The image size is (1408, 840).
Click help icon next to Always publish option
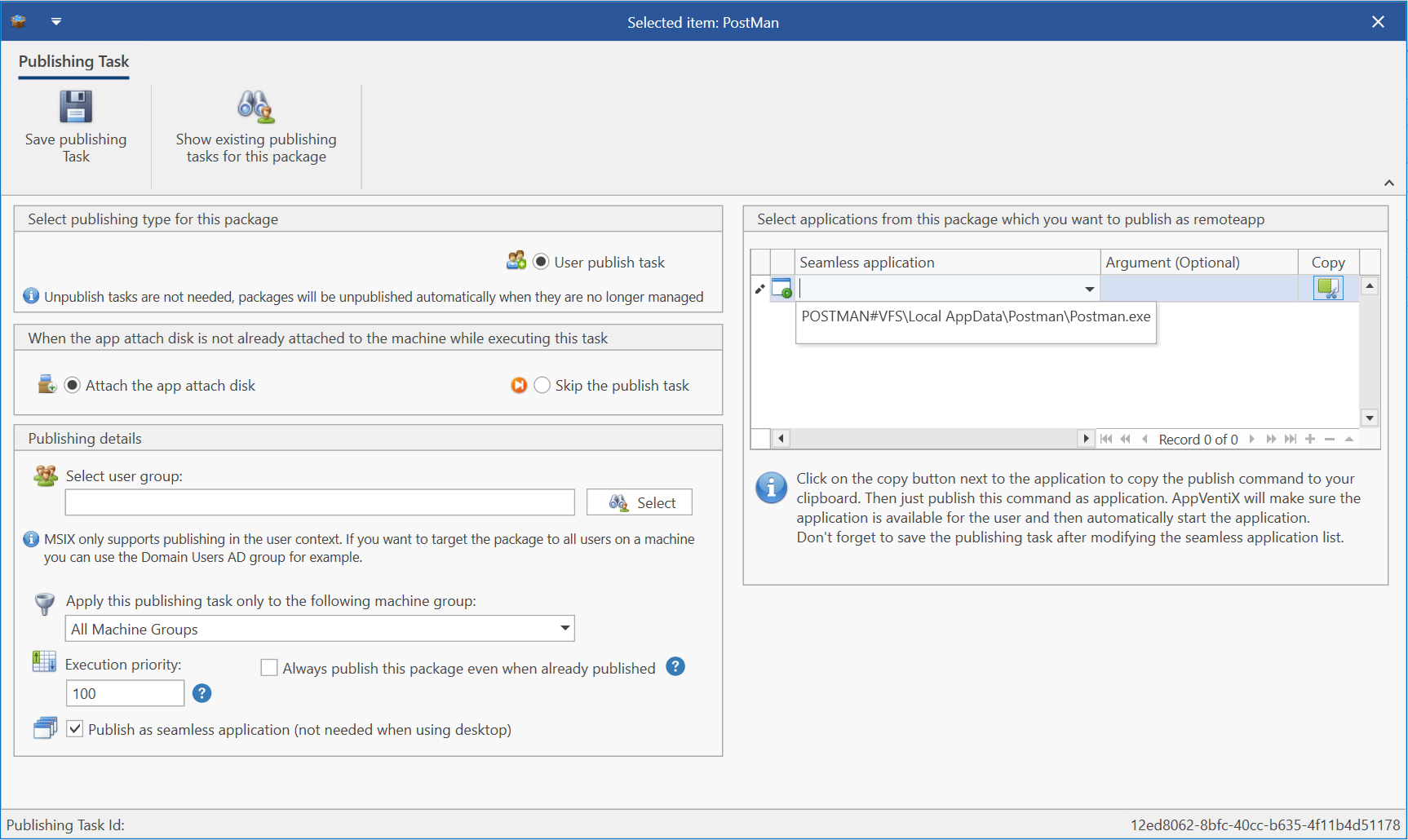[675, 667]
